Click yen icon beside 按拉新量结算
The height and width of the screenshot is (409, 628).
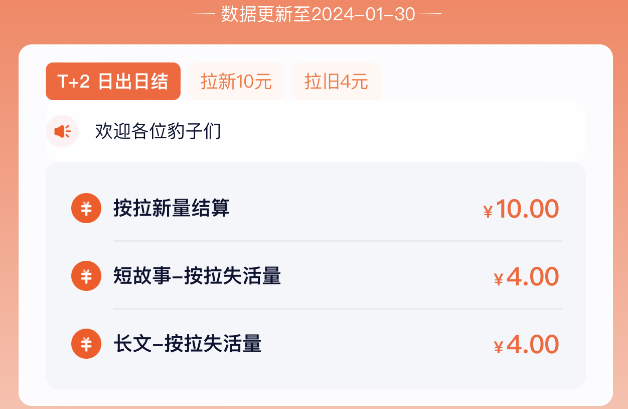[x=86, y=209]
